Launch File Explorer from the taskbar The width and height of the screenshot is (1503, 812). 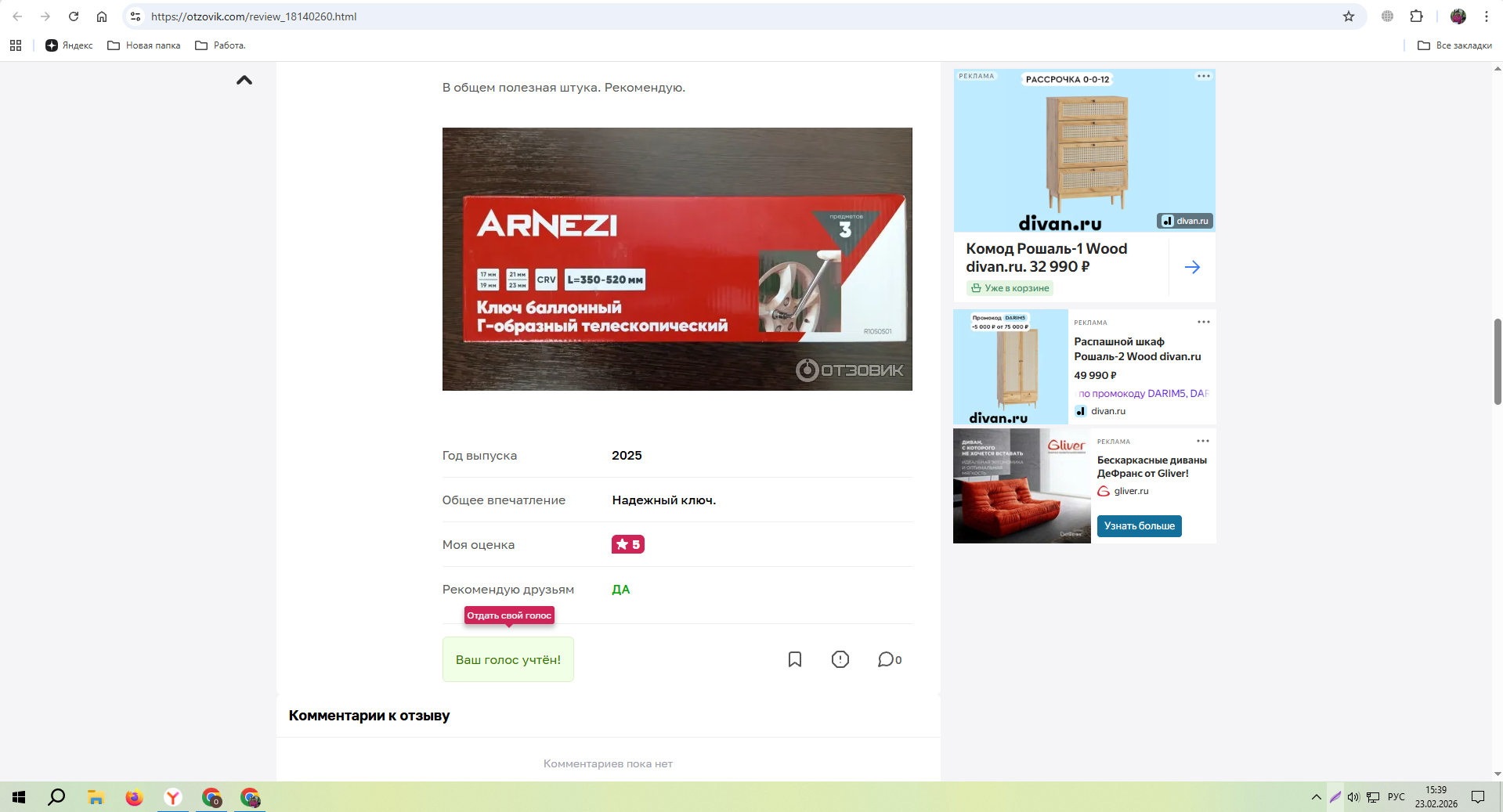click(96, 797)
